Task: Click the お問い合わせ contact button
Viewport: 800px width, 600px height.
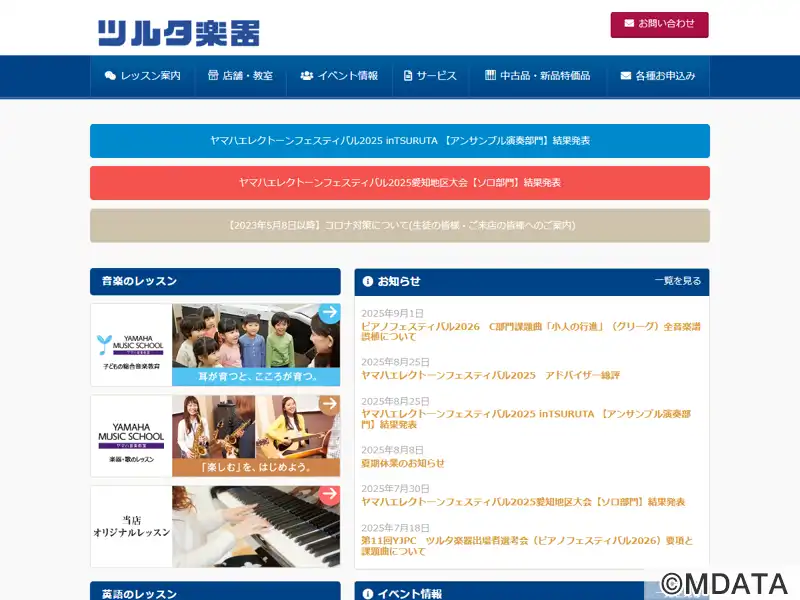Action: coord(659,24)
